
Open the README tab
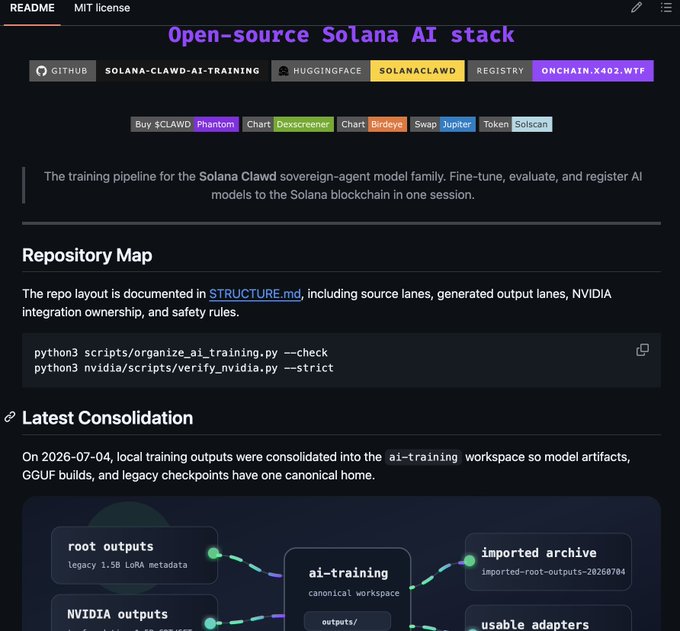(x=32, y=8)
